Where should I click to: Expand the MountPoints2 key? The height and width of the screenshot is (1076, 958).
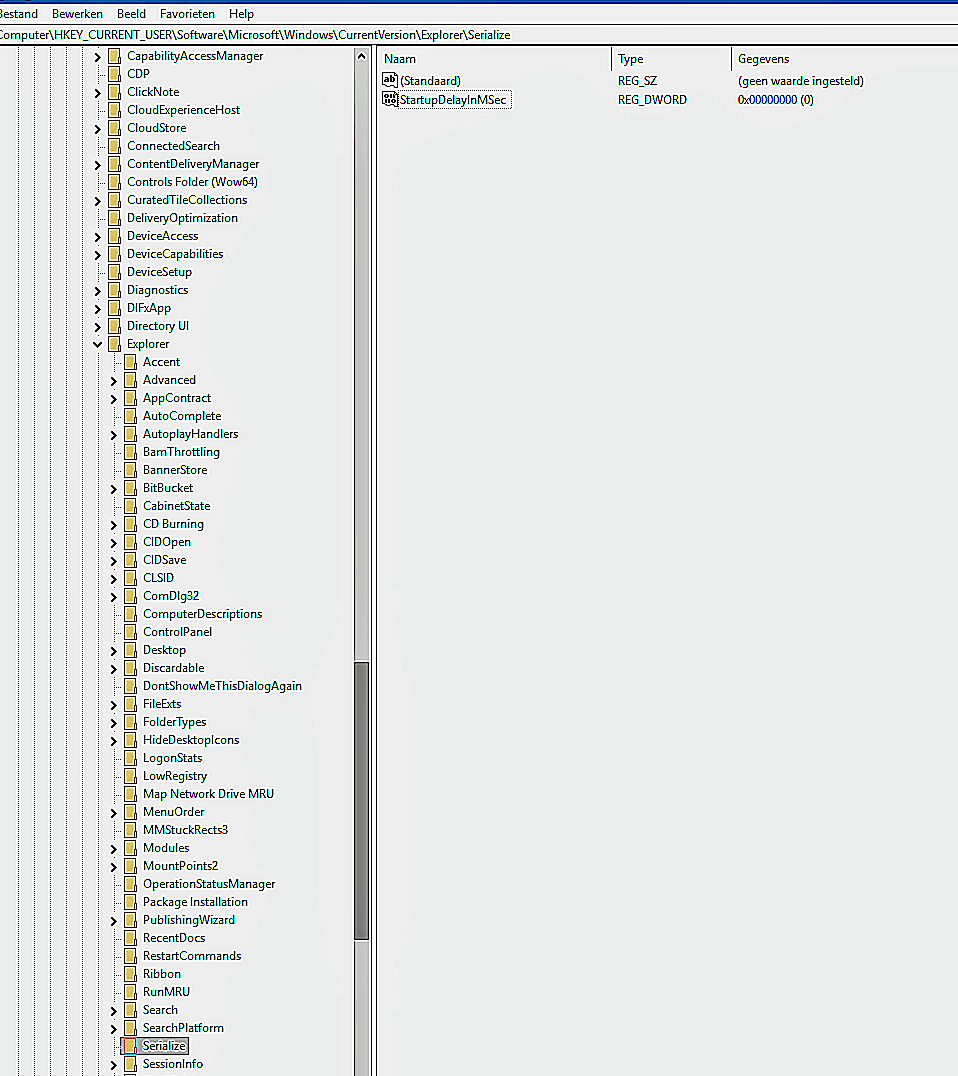coord(114,867)
